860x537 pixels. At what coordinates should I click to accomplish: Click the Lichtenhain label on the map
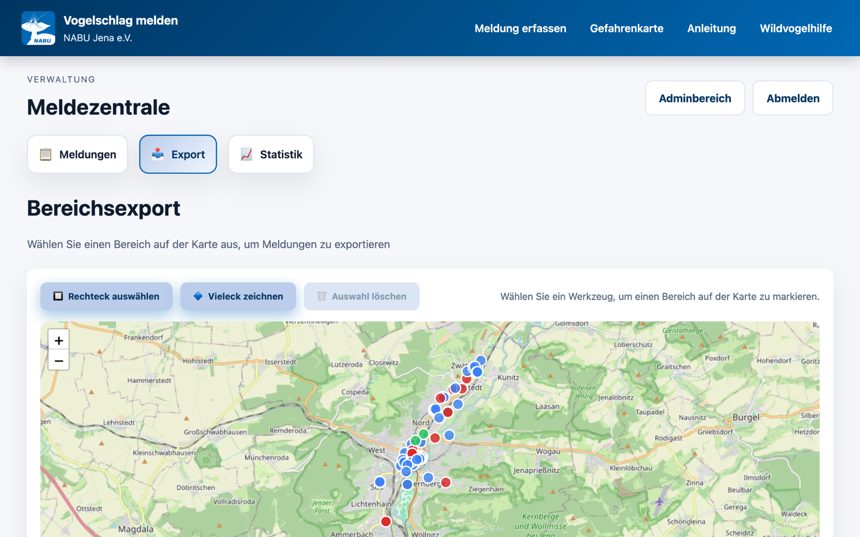pyautogui.click(x=371, y=504)
